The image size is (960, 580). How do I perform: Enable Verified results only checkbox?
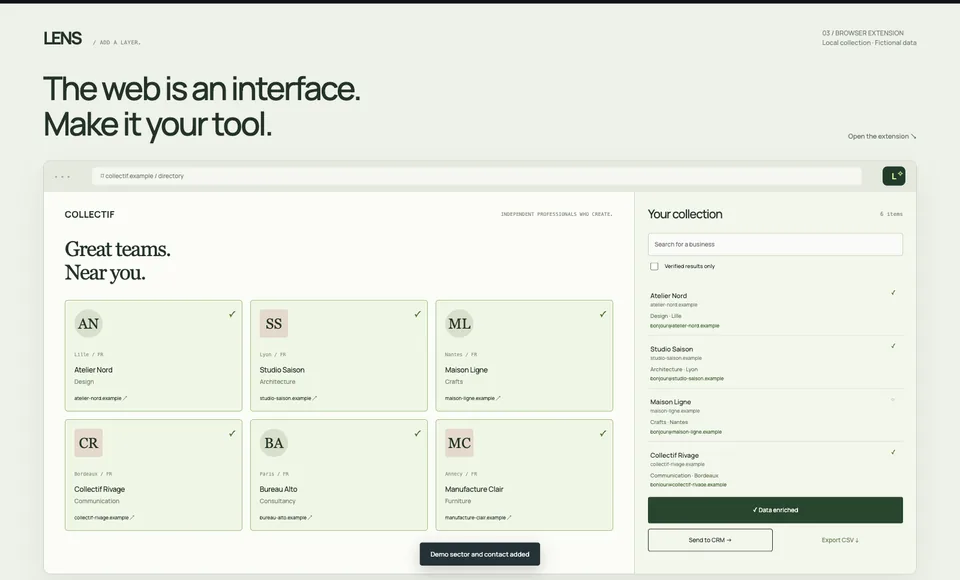point(654,266)
